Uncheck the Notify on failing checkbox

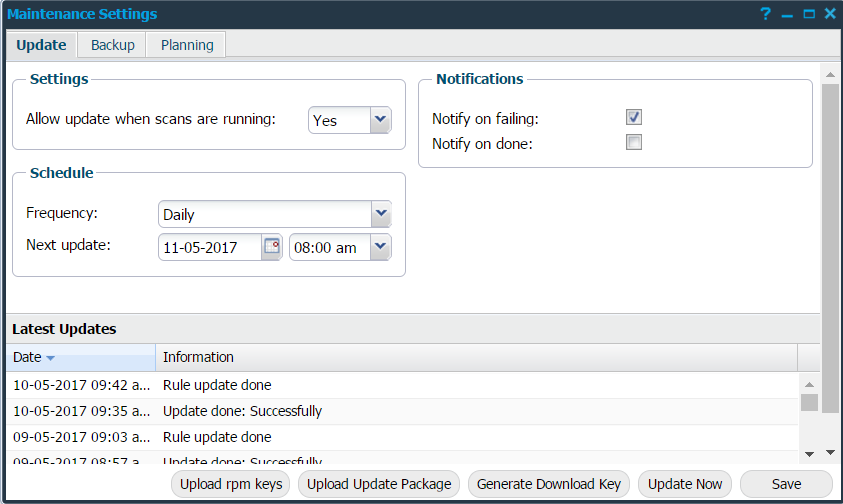click(x=633, y=118)
